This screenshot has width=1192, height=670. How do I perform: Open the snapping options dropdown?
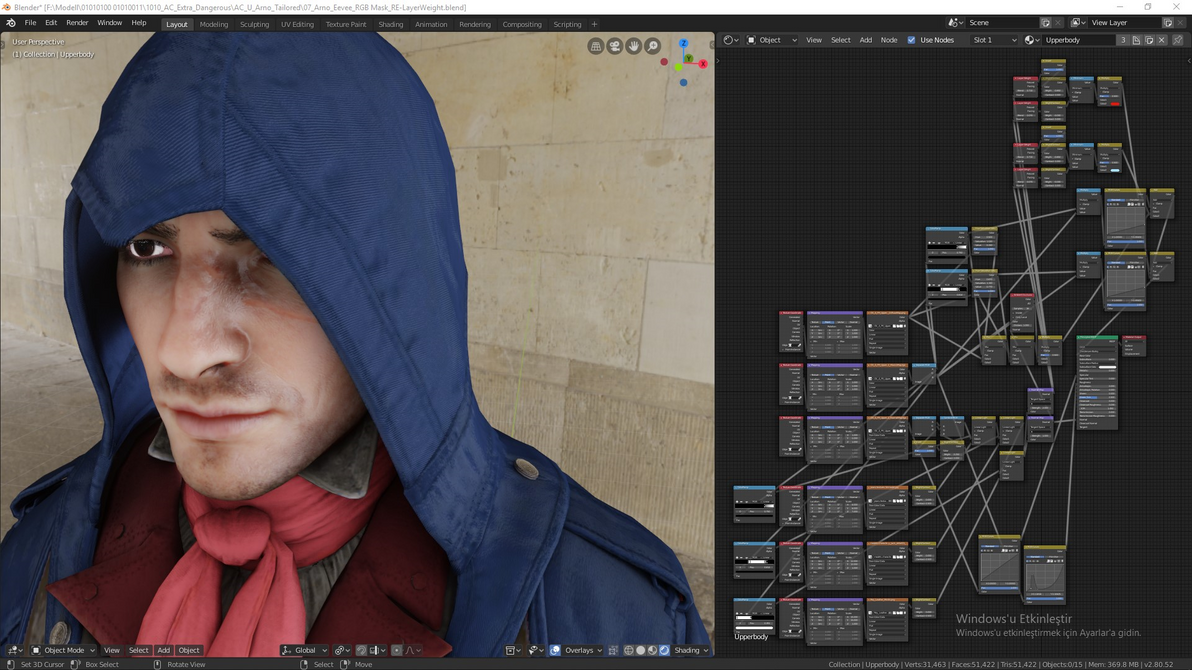point(377,650)
